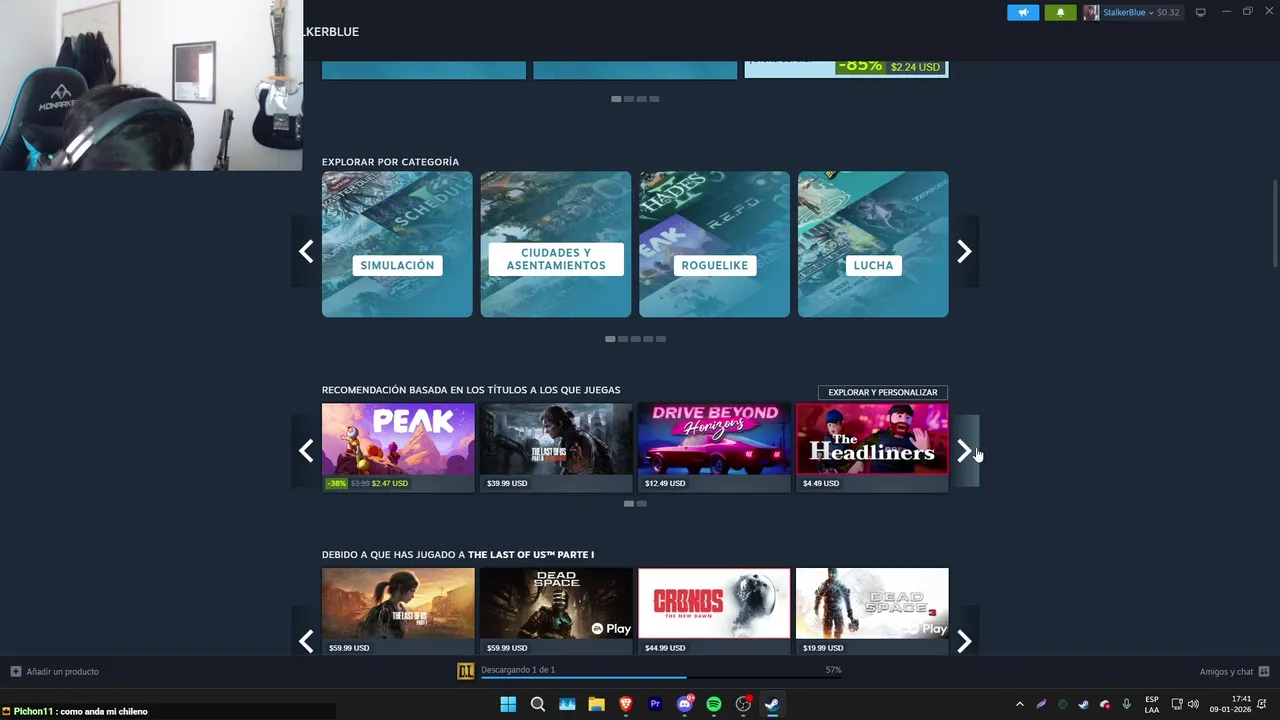Click the download progress bar
The image size is (1280, 720).
click(x=660, y=678)
